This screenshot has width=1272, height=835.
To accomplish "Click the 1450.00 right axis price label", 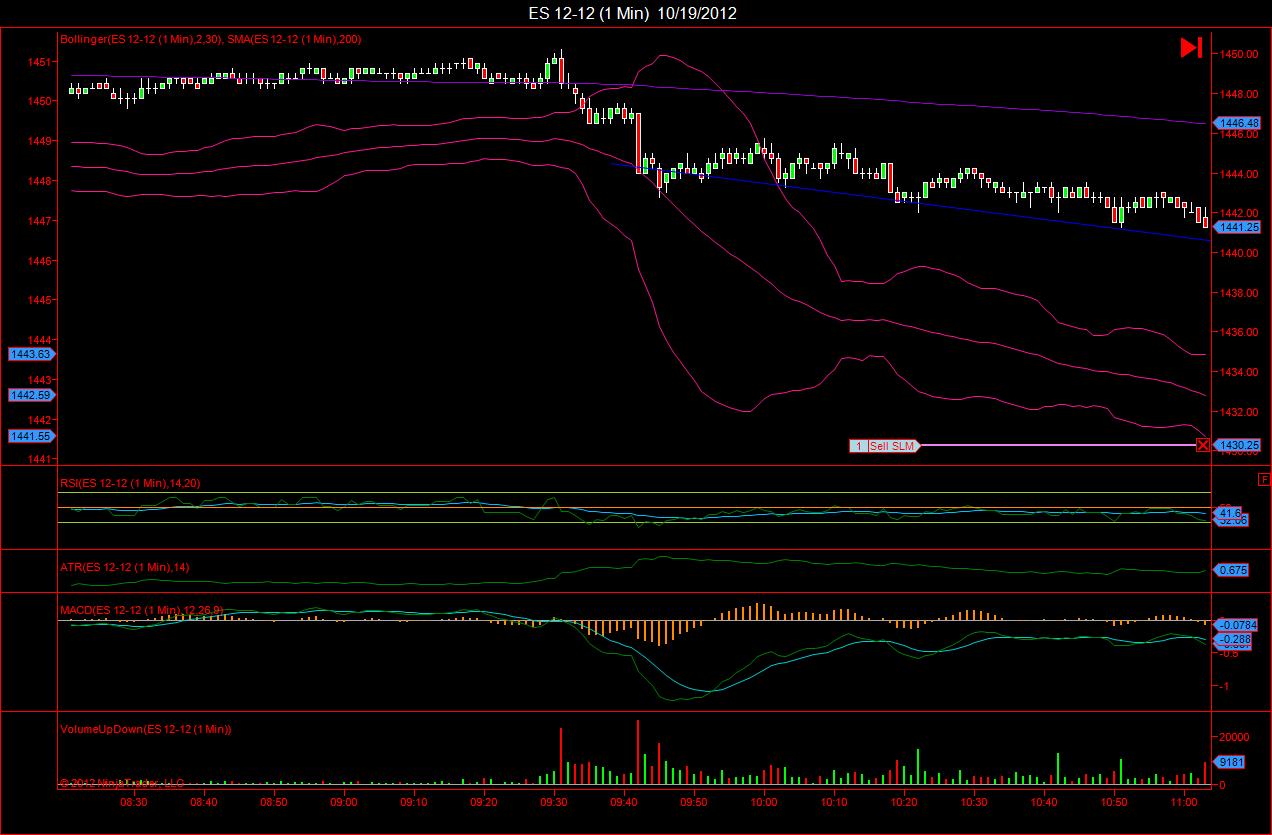I will pos(1238,53).
